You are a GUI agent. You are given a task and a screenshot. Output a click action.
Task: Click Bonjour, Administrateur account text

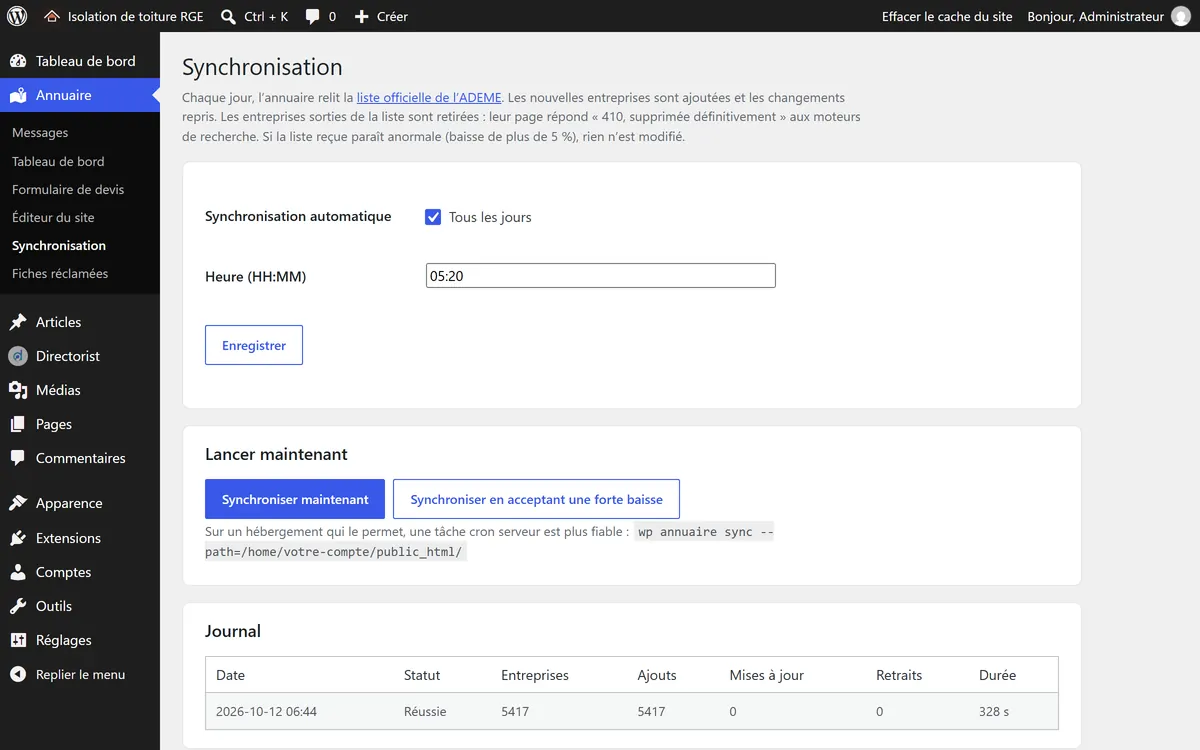click(x=1095, y=16)
